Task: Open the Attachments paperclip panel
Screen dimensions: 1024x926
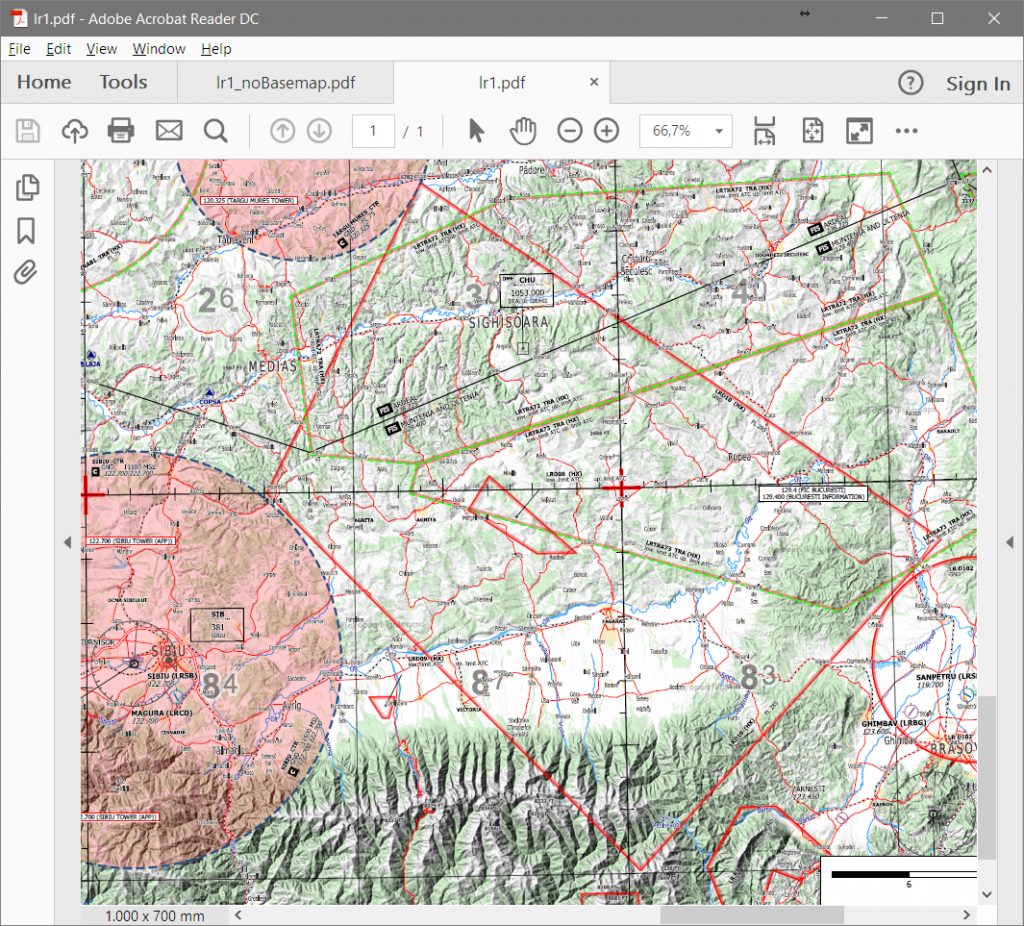Action: tap(27, 272)
